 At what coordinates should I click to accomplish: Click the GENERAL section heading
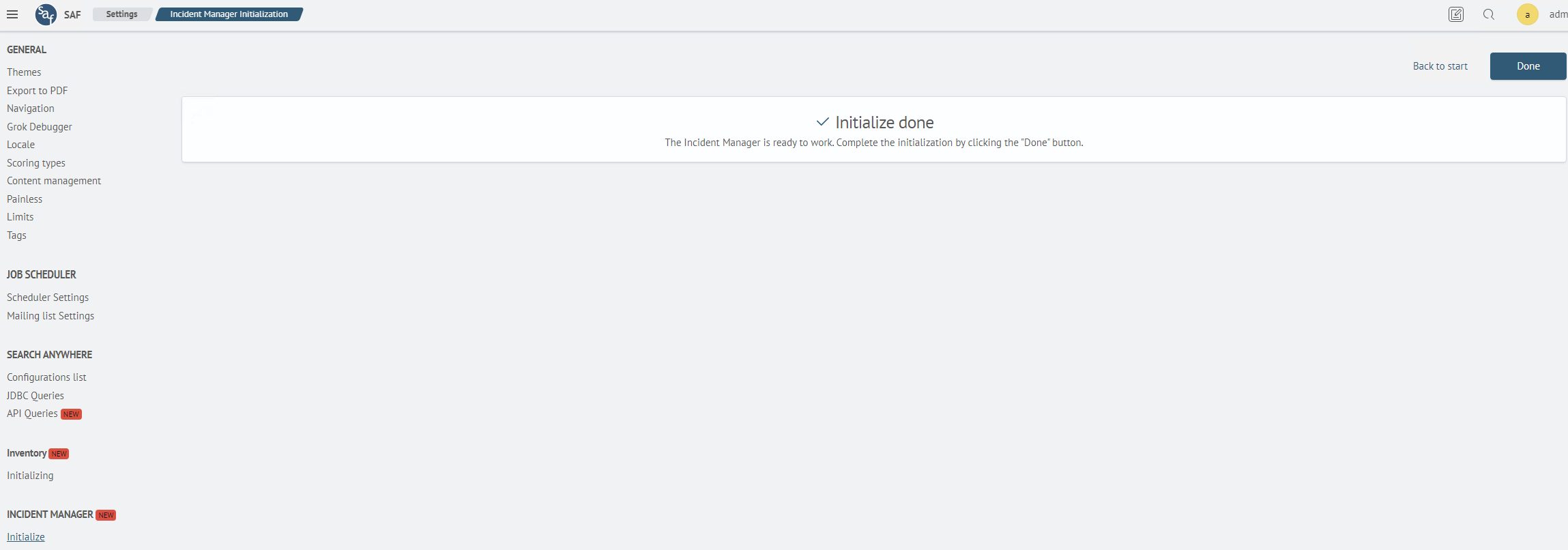point(27,50)
